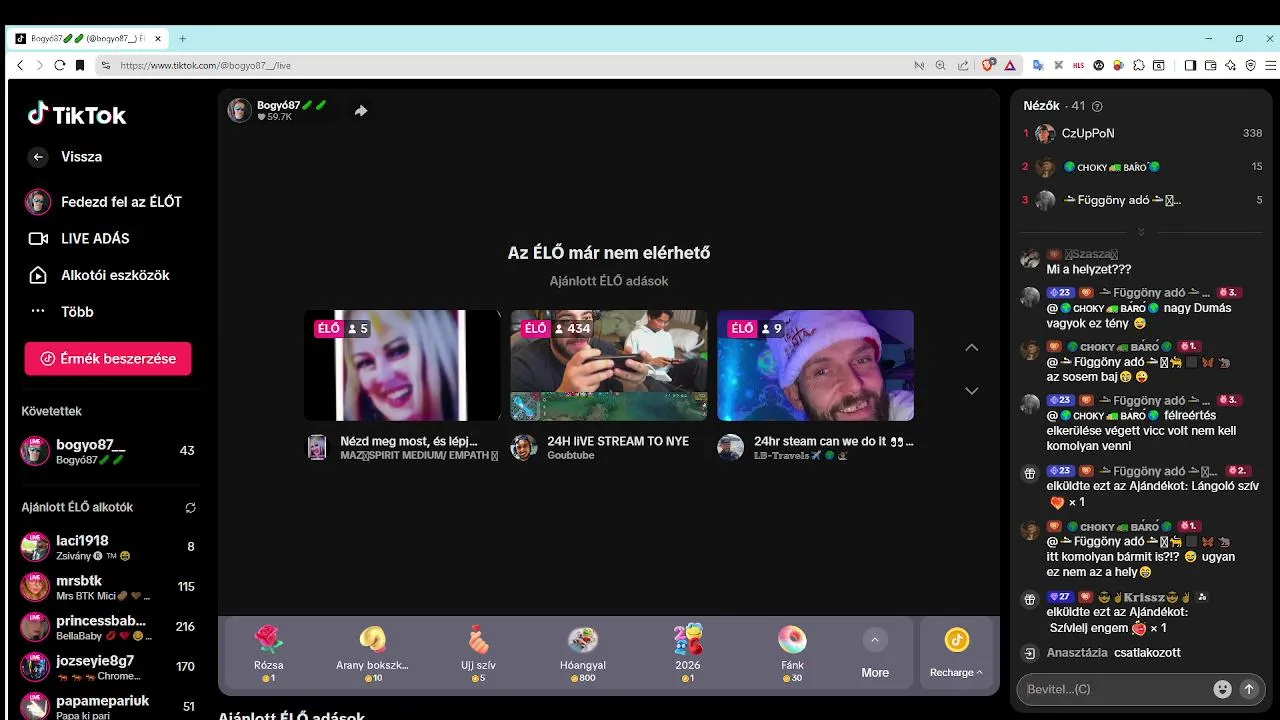This screenshot has height=720, width=1280.
Task: Open top viewer CzUpPoN
Action: pos(1140,133)
